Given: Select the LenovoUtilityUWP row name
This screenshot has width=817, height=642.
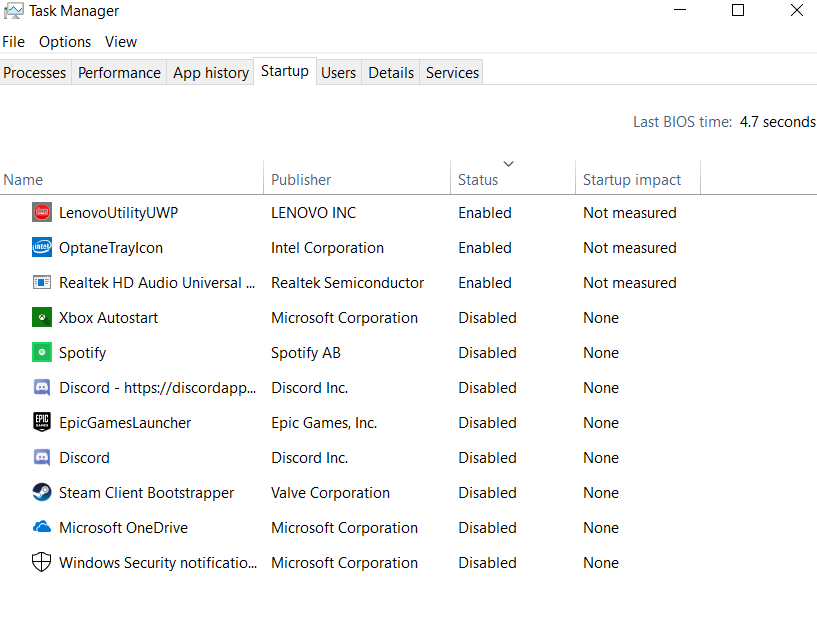Looking at the screenshot, I should 118,213.
